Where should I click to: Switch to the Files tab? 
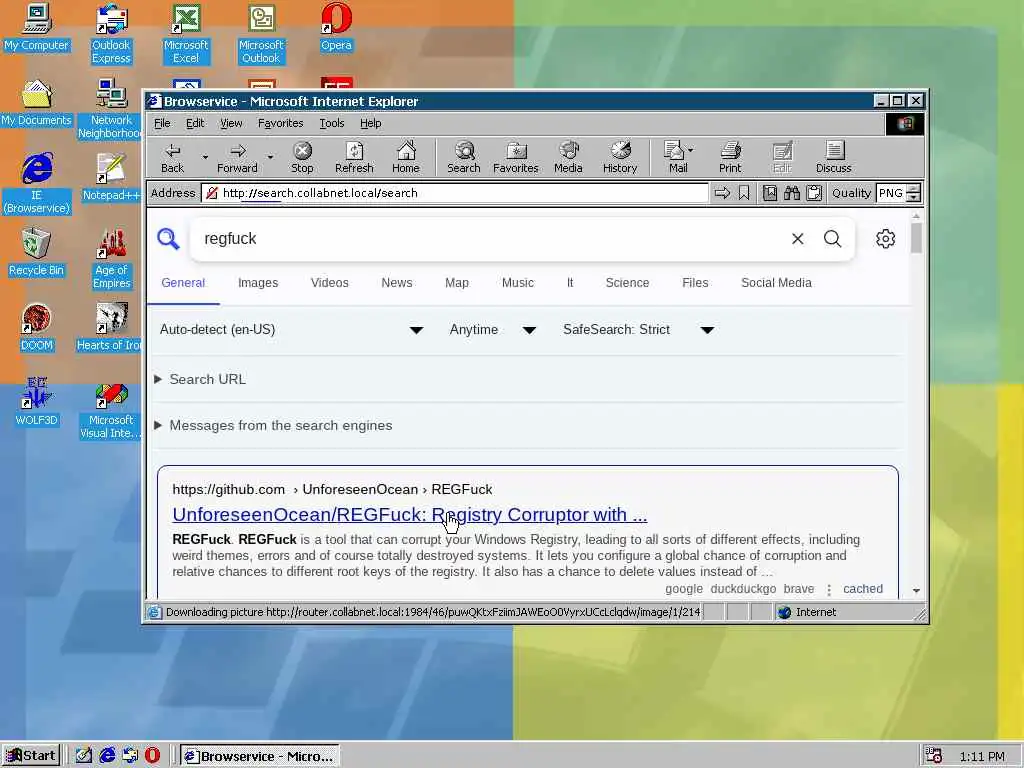[696, 283]
